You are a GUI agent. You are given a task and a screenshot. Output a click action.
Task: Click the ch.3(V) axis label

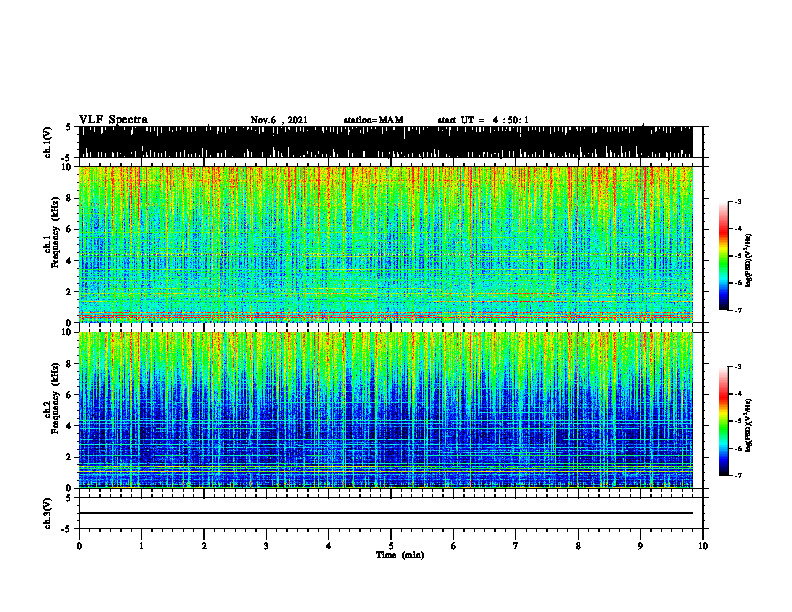tap(47, 514)
